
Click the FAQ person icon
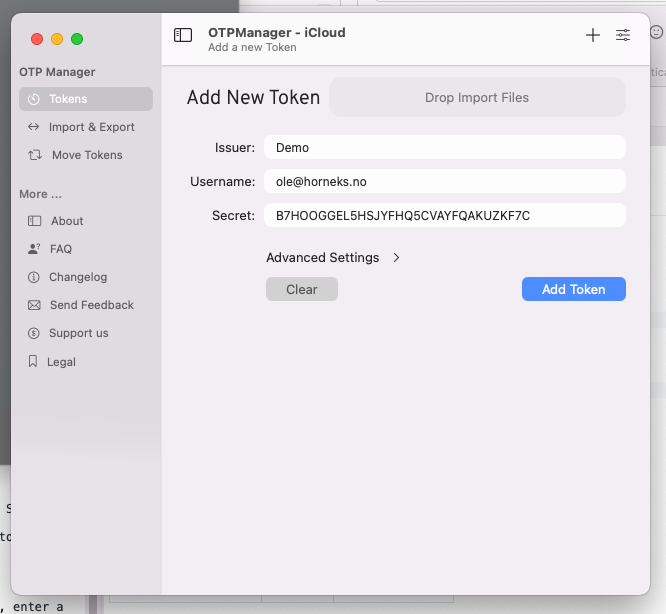[x=34, y=249]
